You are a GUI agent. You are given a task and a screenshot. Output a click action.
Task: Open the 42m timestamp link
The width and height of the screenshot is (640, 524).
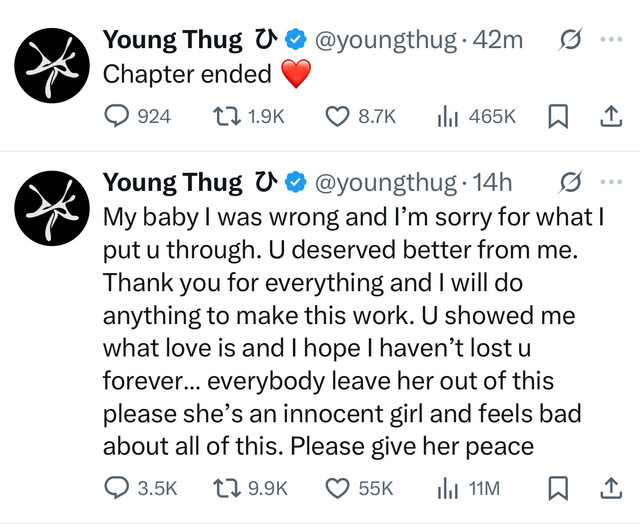click(x=498, y=41)
